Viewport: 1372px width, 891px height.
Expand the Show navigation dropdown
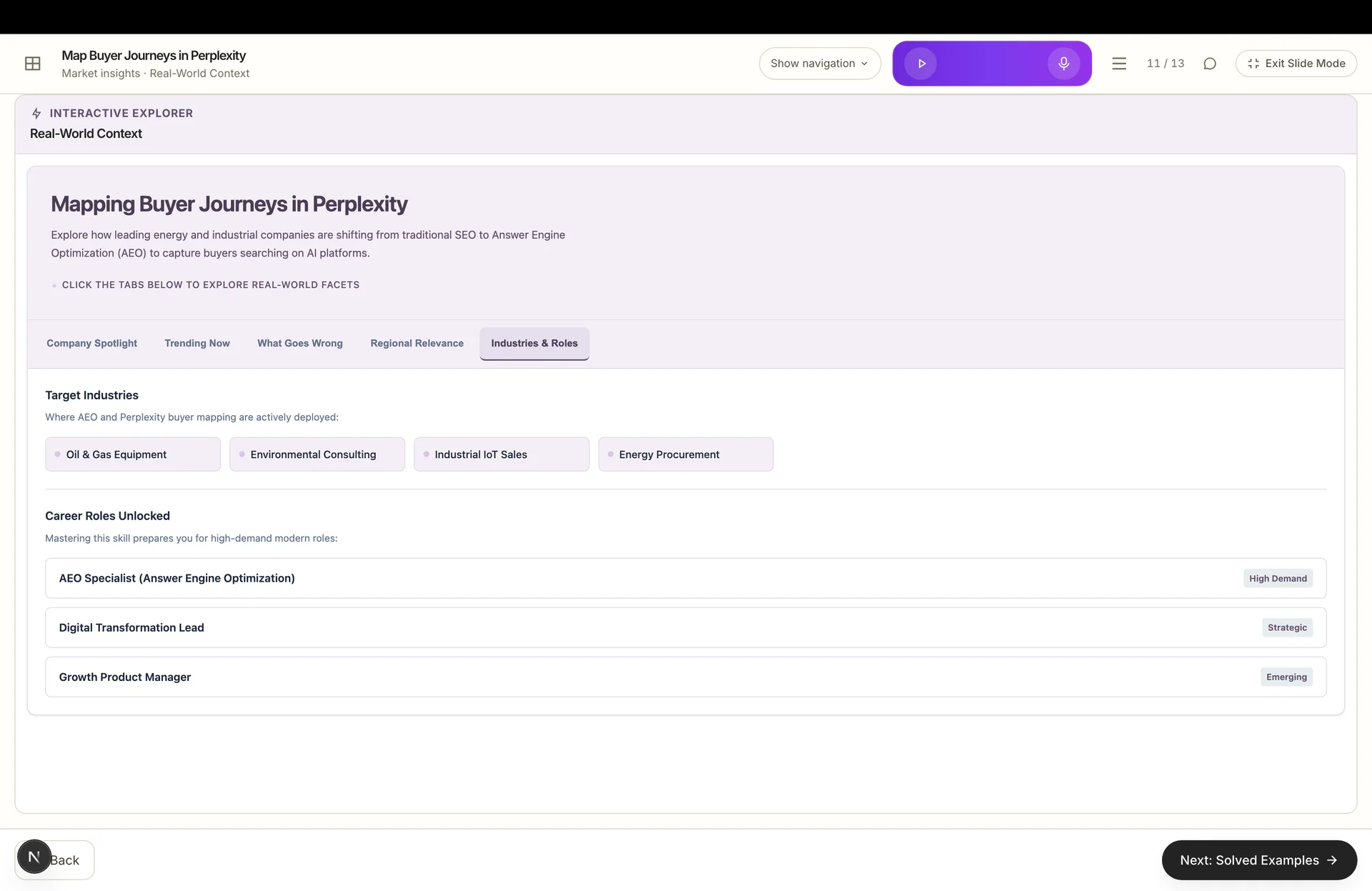820,64
